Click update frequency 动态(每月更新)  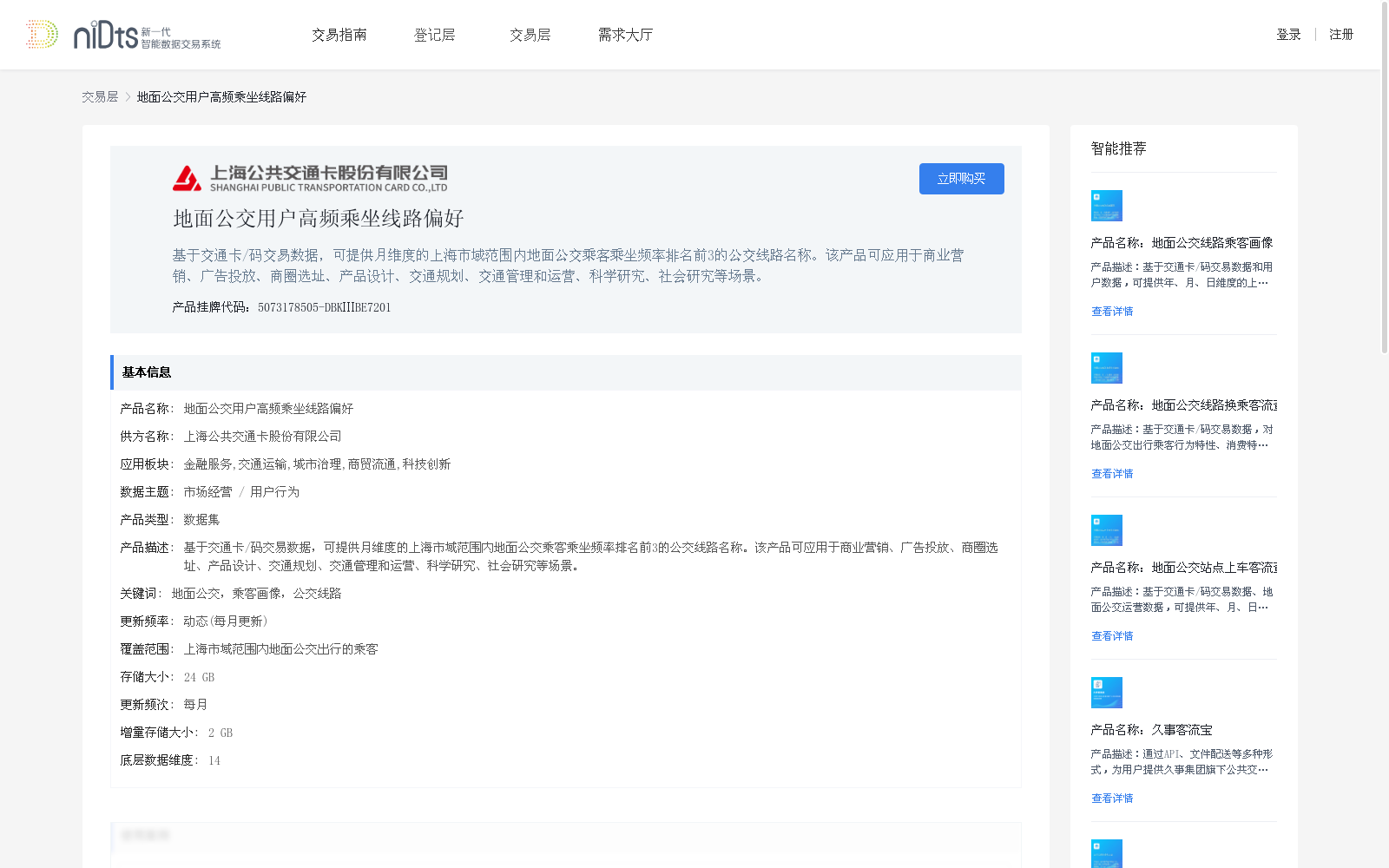coord(226,621)
